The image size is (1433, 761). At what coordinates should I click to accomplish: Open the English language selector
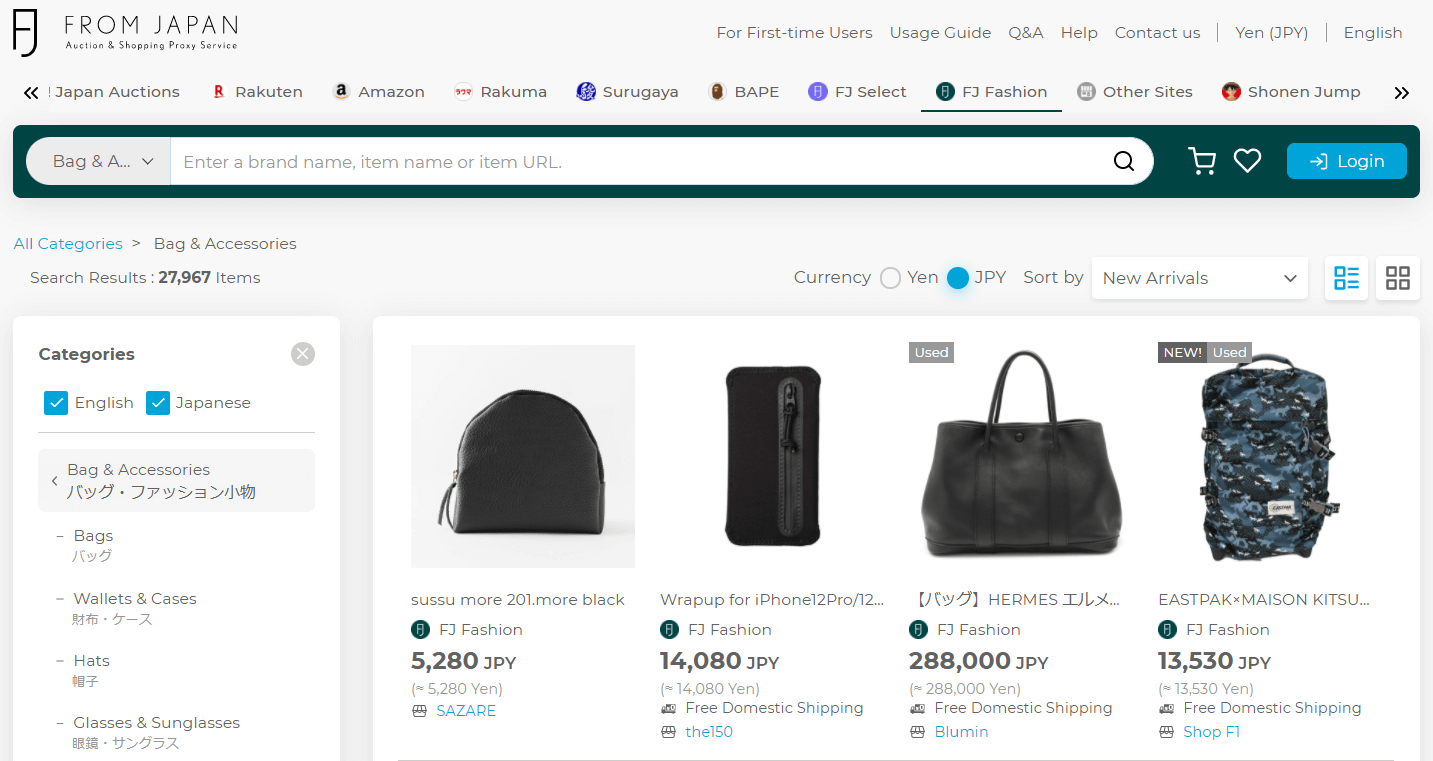(x=1373, y=33)
